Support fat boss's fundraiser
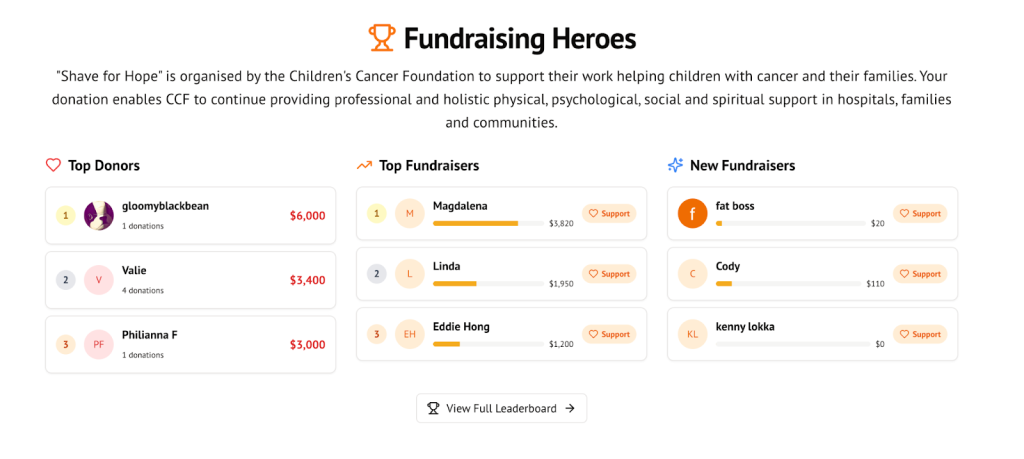The height and width of the screenshot is (459, 1024). 920,214
